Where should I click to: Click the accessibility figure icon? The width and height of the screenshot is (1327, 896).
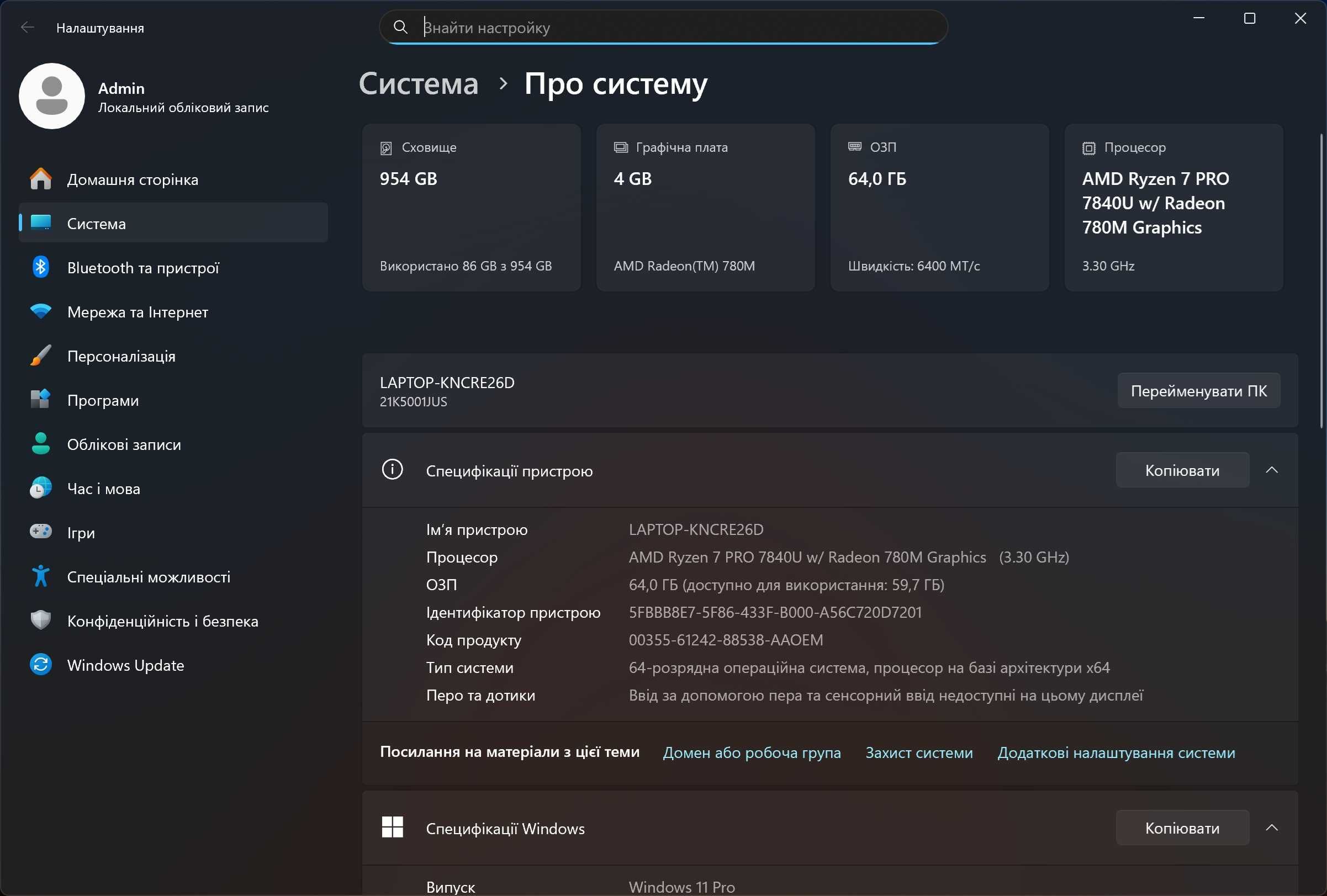[40, 576]
